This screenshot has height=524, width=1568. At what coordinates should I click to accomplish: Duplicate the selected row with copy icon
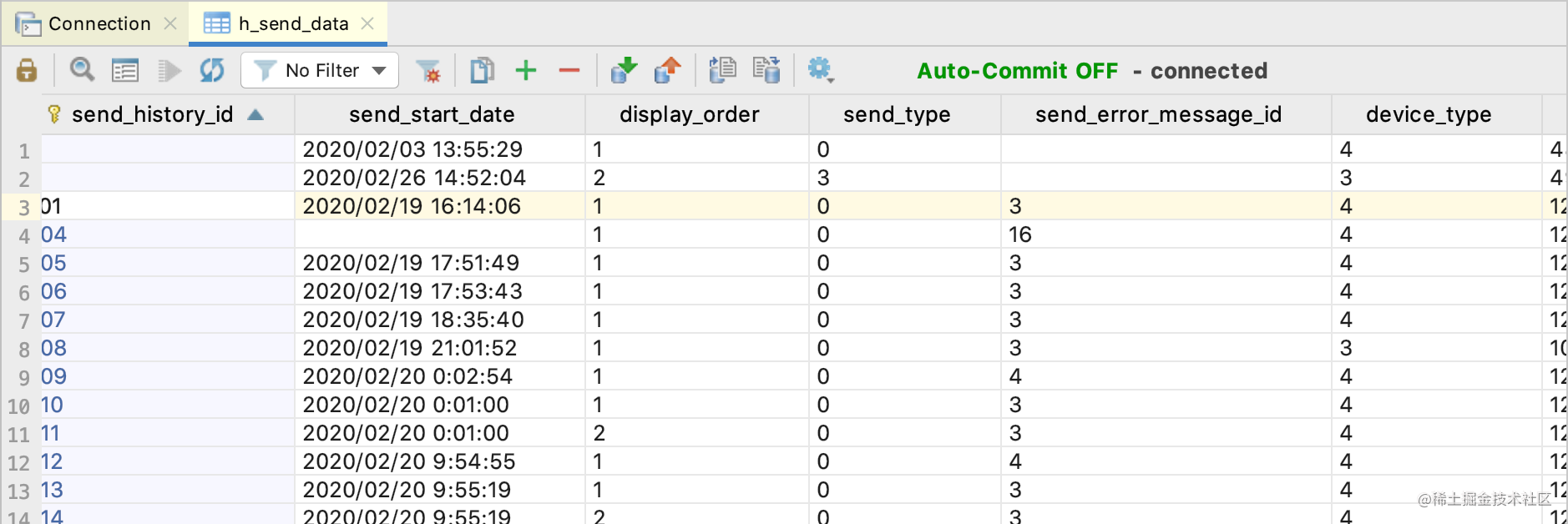(x=482, y=70)
